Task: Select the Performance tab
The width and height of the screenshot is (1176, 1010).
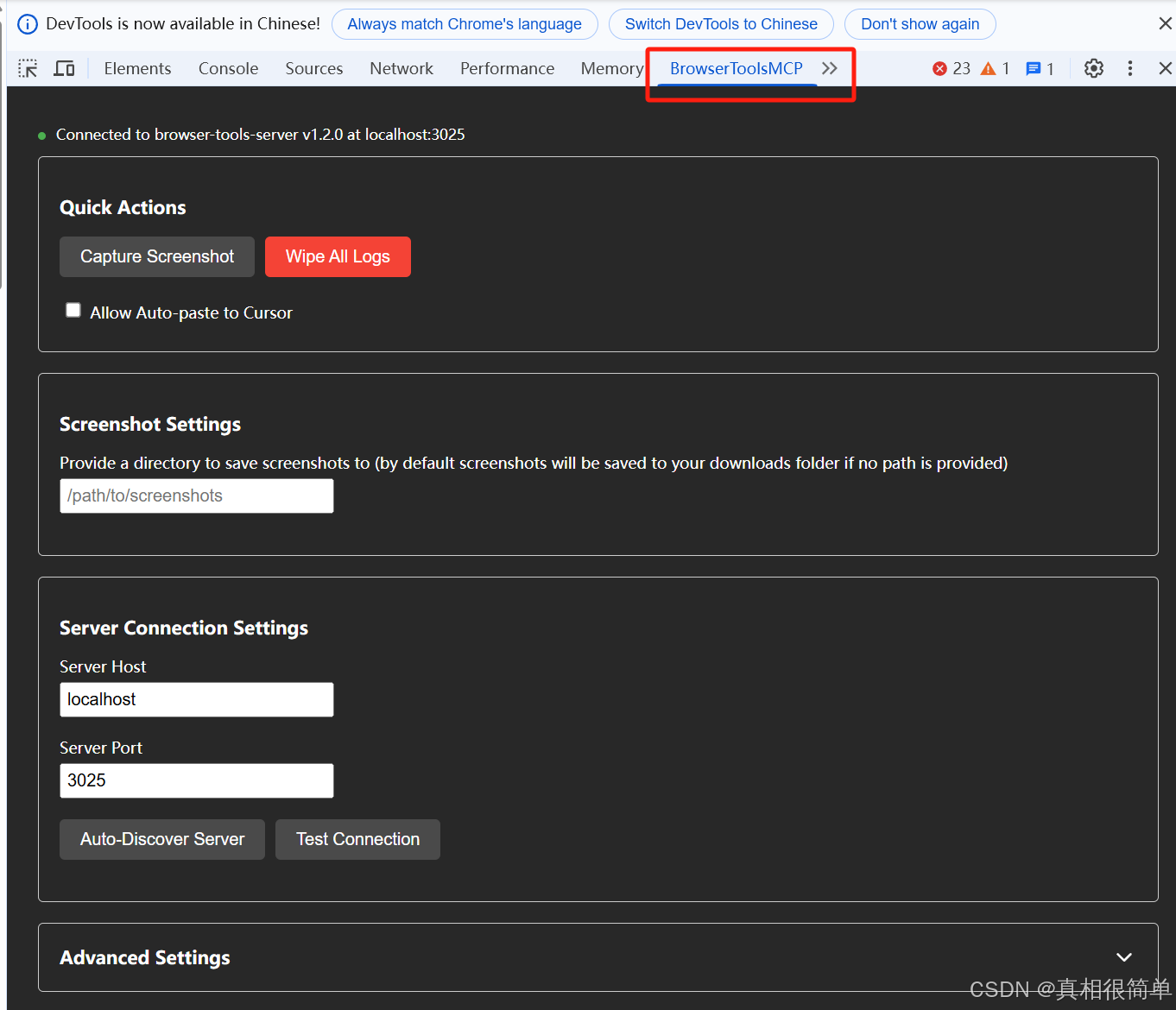Action: pyautogui.click(x=507, y=68)
